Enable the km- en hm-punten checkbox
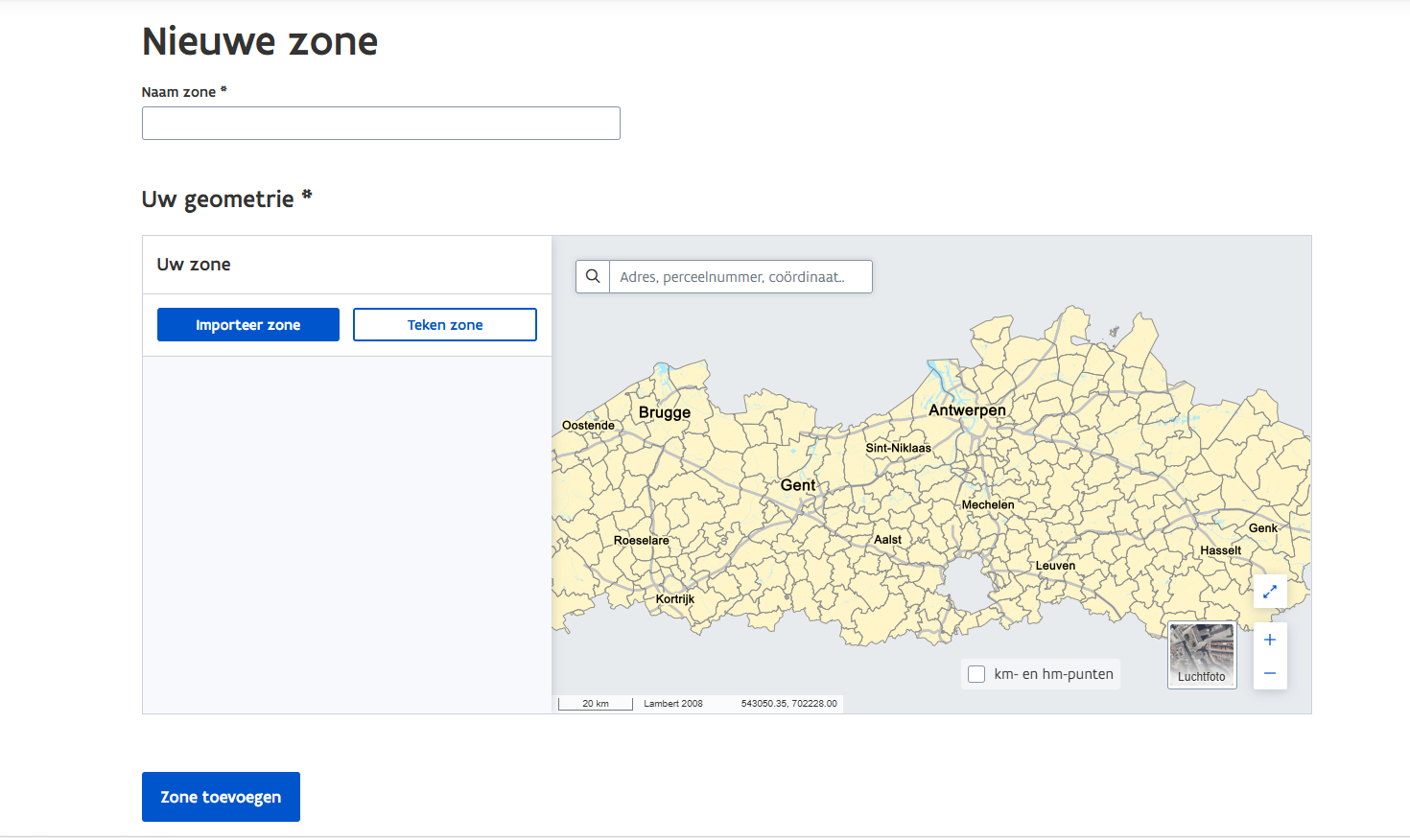The height and width of the screenshot is (840, 1410). 976,674
